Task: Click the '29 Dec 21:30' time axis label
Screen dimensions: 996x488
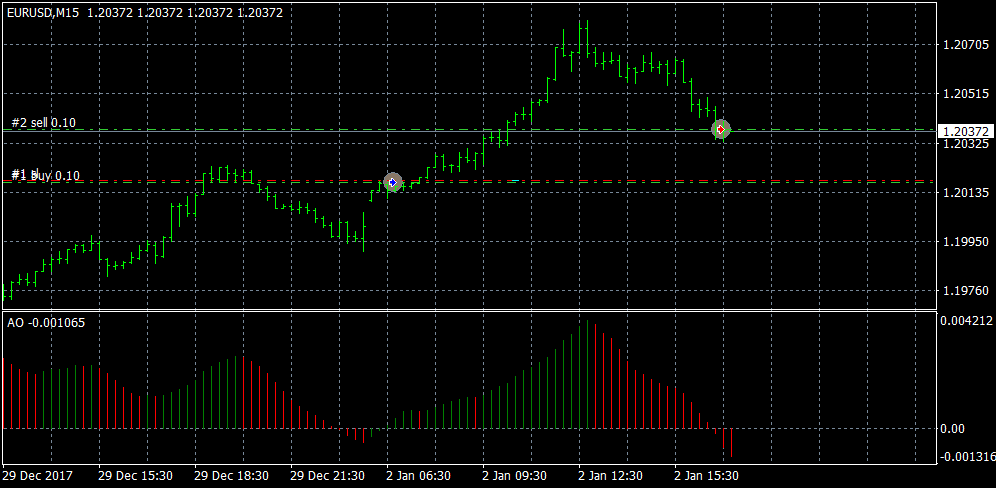Action: 327,475
